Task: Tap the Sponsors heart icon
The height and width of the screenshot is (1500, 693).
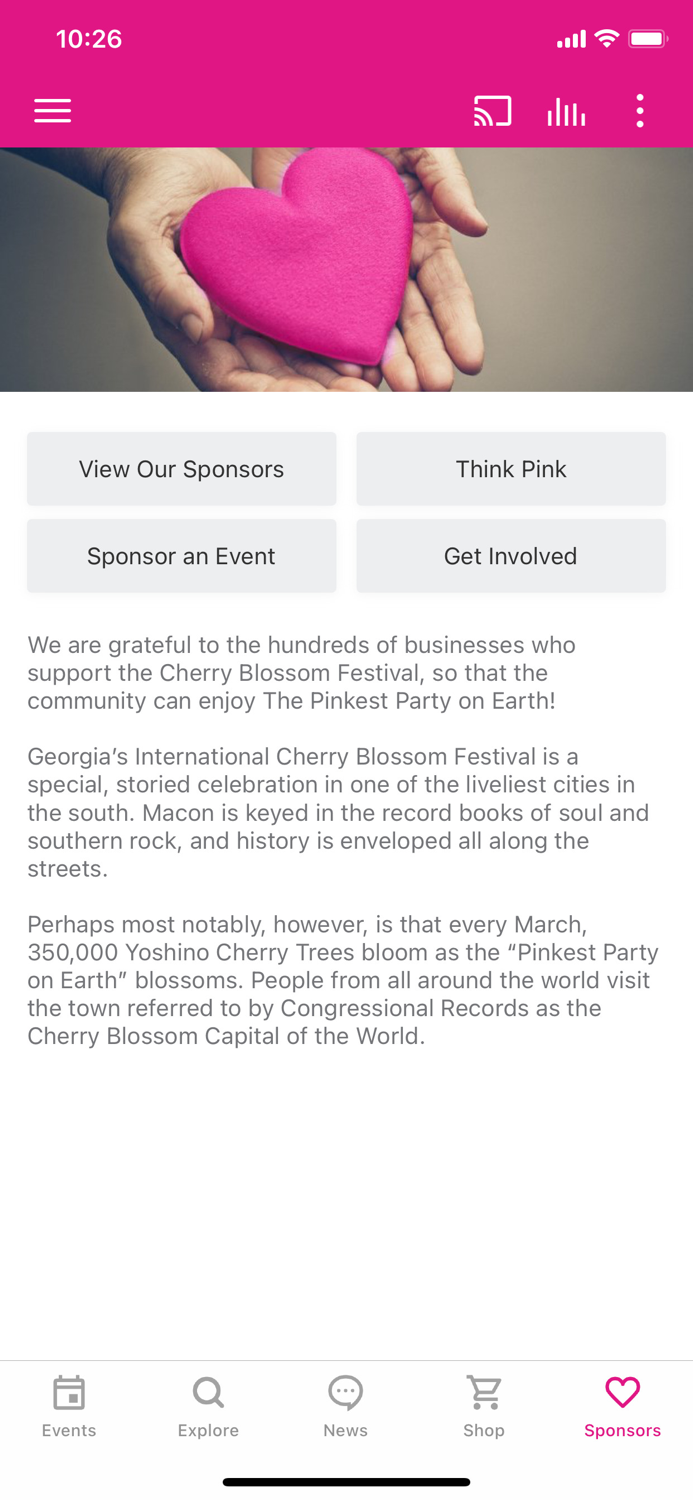Action: [622, 1392]
